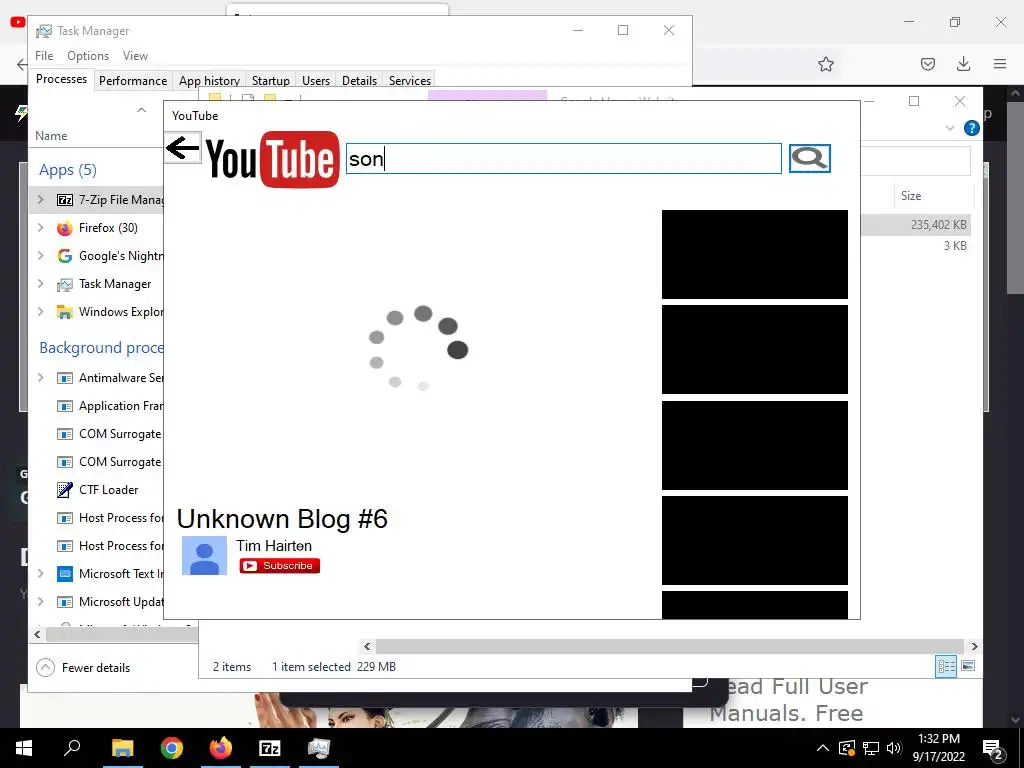1024x768 pixels.
Task: Collapse the sort chevron above Name column
Action: coord(141,110)
